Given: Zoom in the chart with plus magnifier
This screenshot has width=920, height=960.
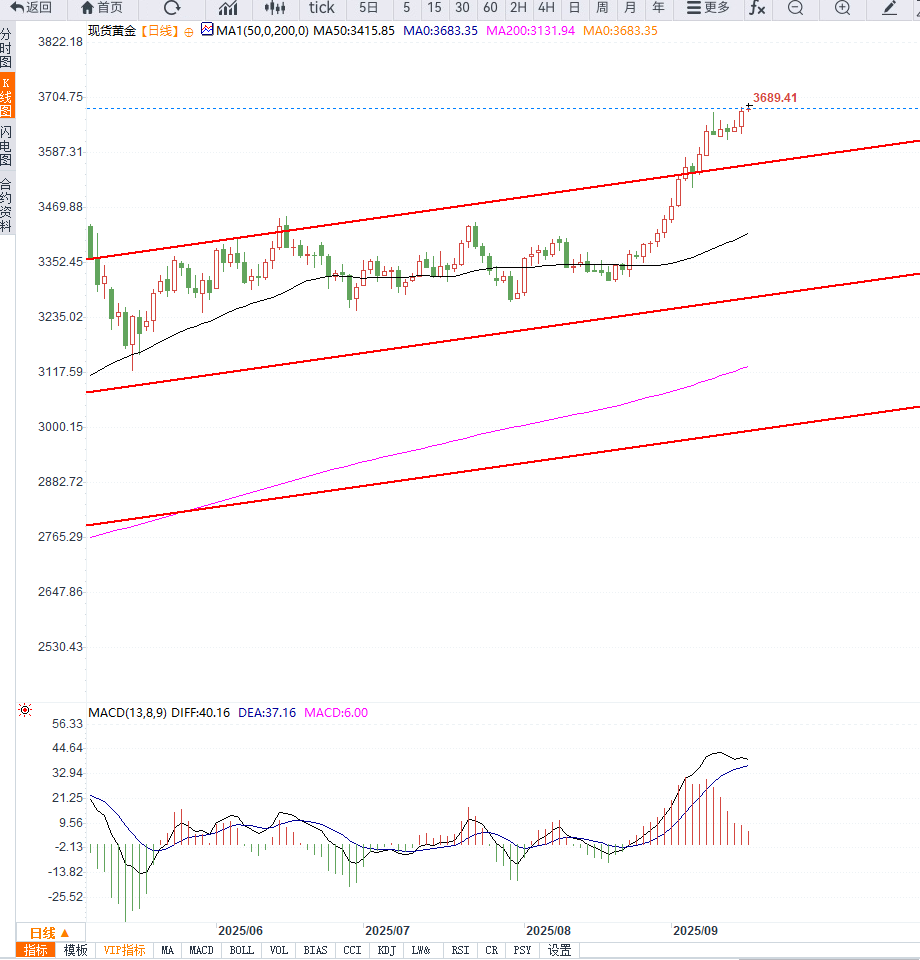Looking at the screenshot, I should pyautogui.click(x=843, y=8).
